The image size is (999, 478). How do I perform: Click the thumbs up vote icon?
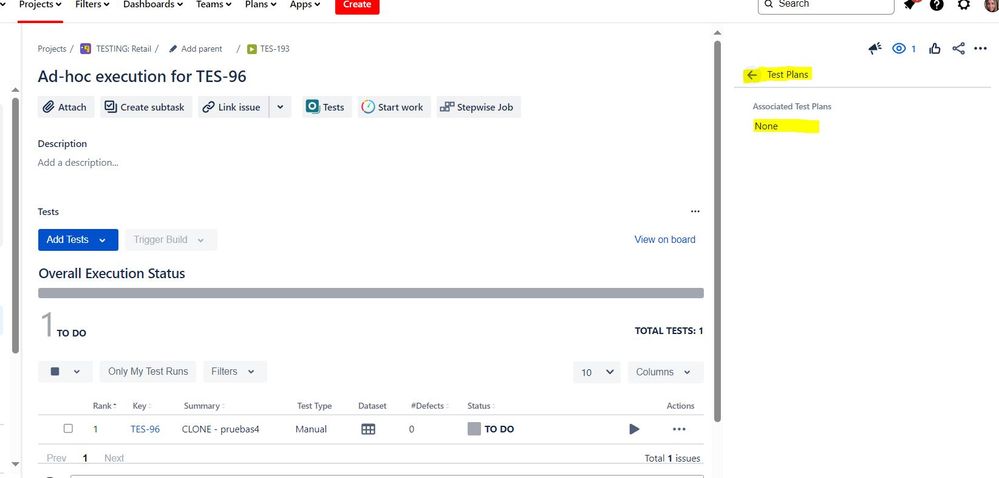click(935, 48)
